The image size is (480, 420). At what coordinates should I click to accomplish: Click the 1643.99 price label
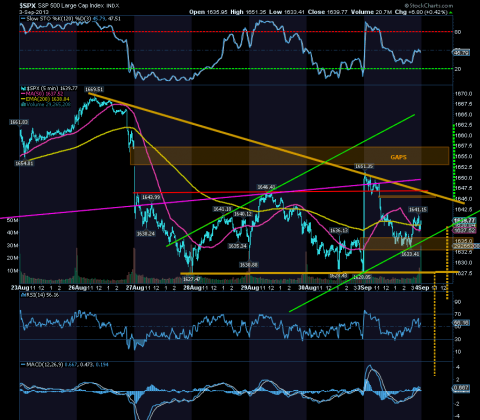(x=151, y=197)
